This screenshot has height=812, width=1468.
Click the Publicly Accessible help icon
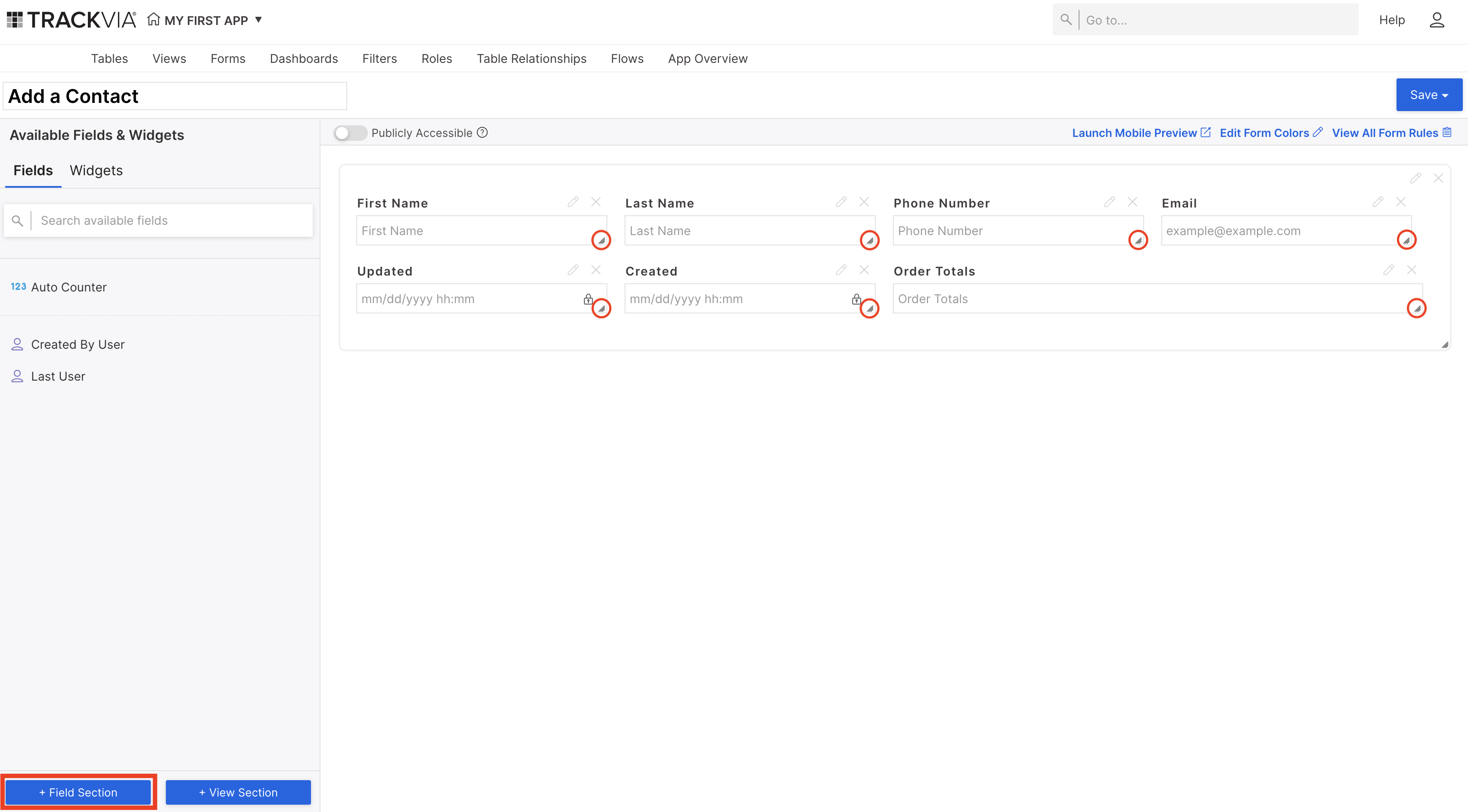click(482, 133)
